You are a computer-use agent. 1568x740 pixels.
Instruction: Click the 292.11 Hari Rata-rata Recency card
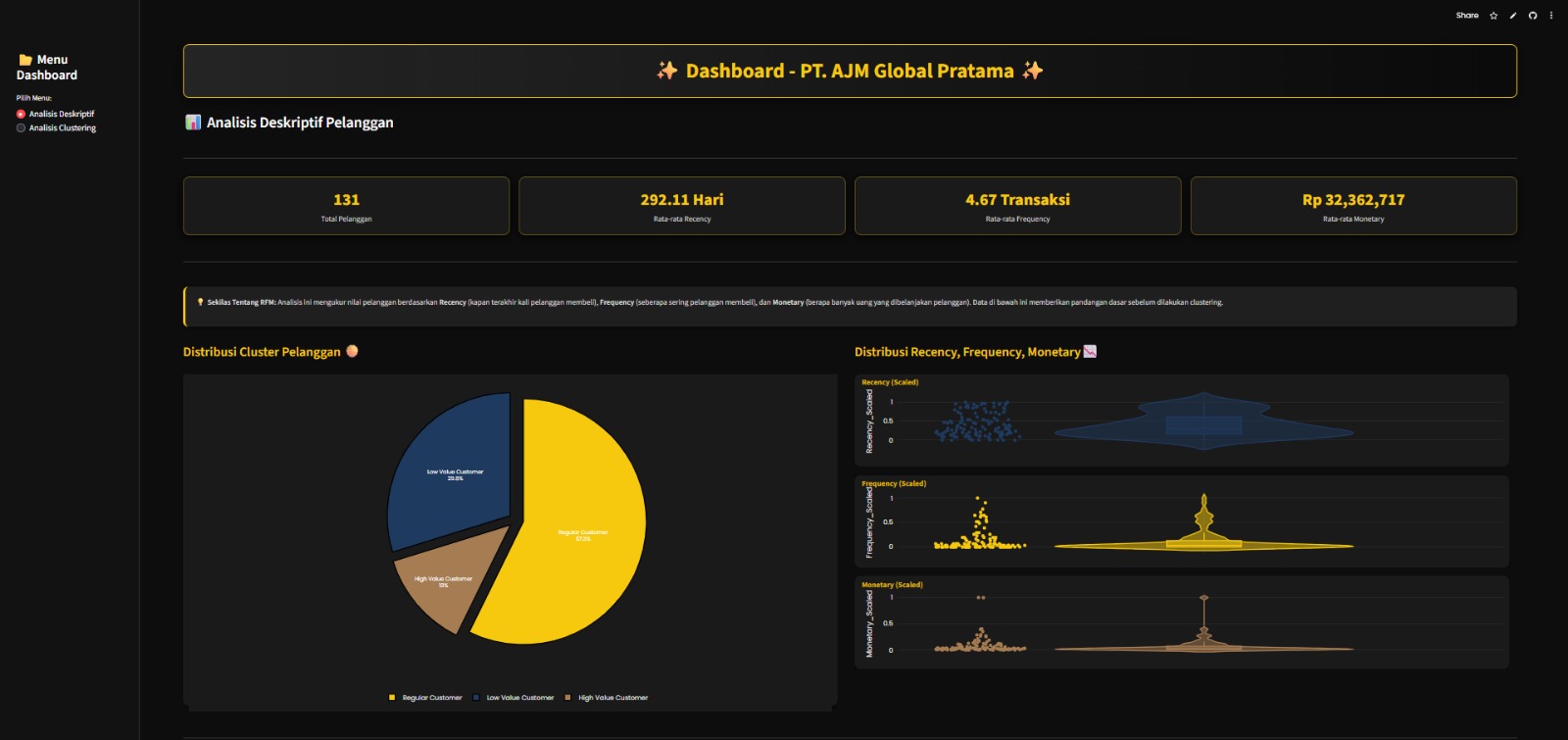tap(682, 206)
